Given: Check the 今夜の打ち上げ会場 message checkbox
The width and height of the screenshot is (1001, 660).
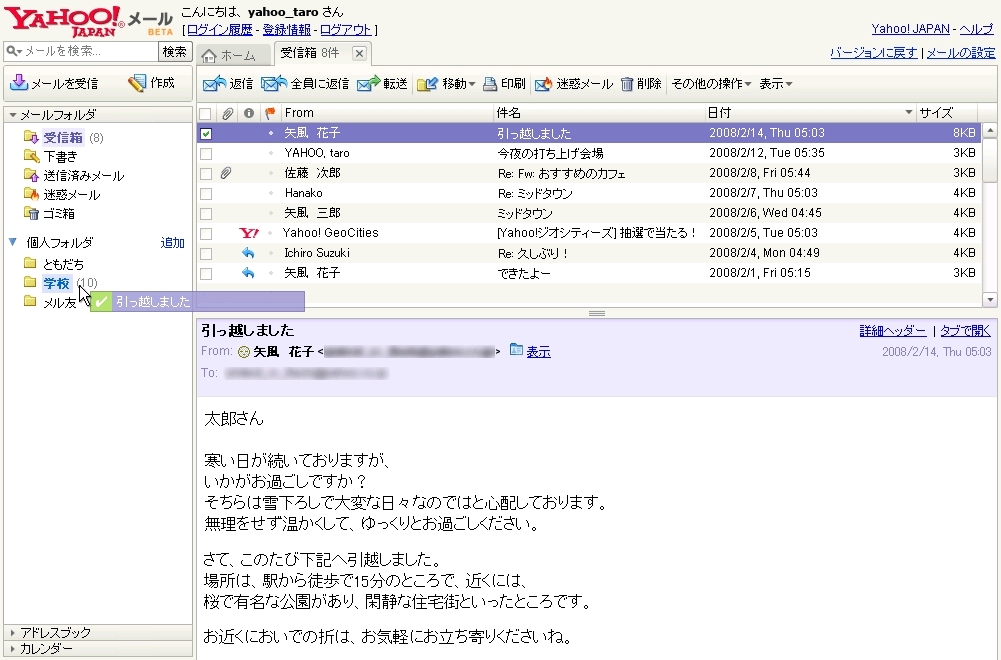Looking at the screenshot, I should click(x=206, y=154).
